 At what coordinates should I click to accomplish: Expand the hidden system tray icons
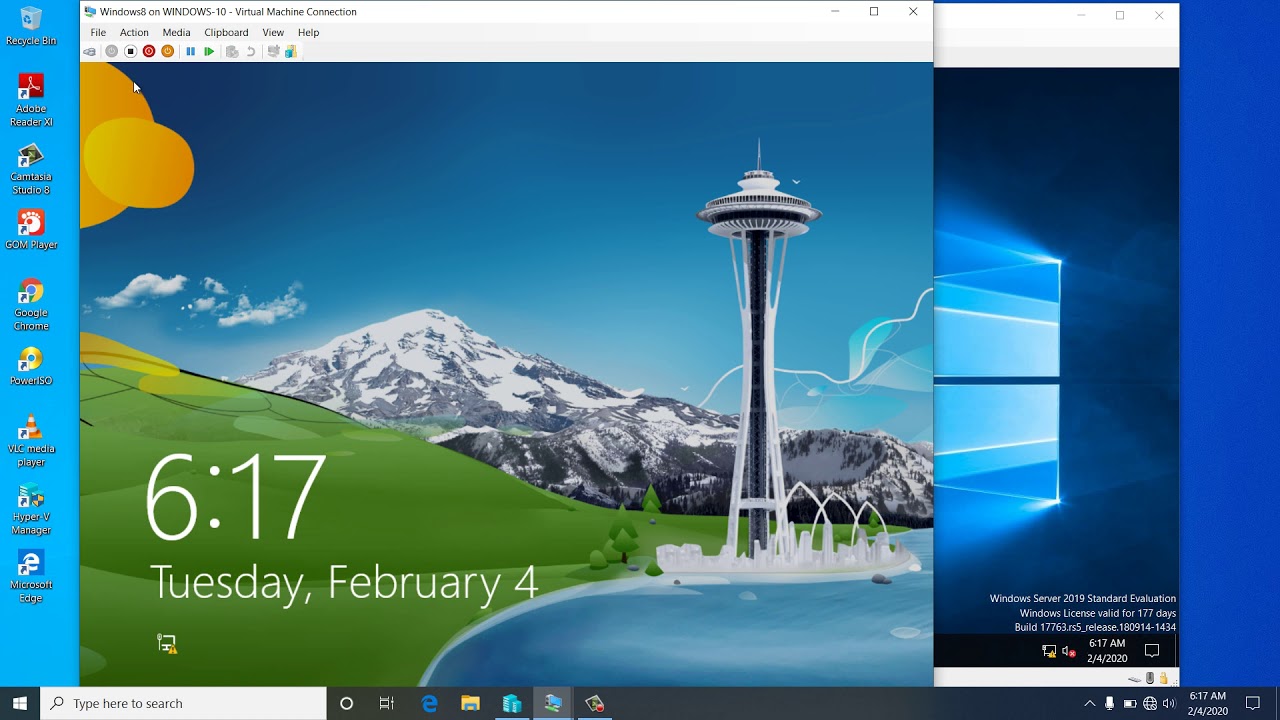[1089, 703]
